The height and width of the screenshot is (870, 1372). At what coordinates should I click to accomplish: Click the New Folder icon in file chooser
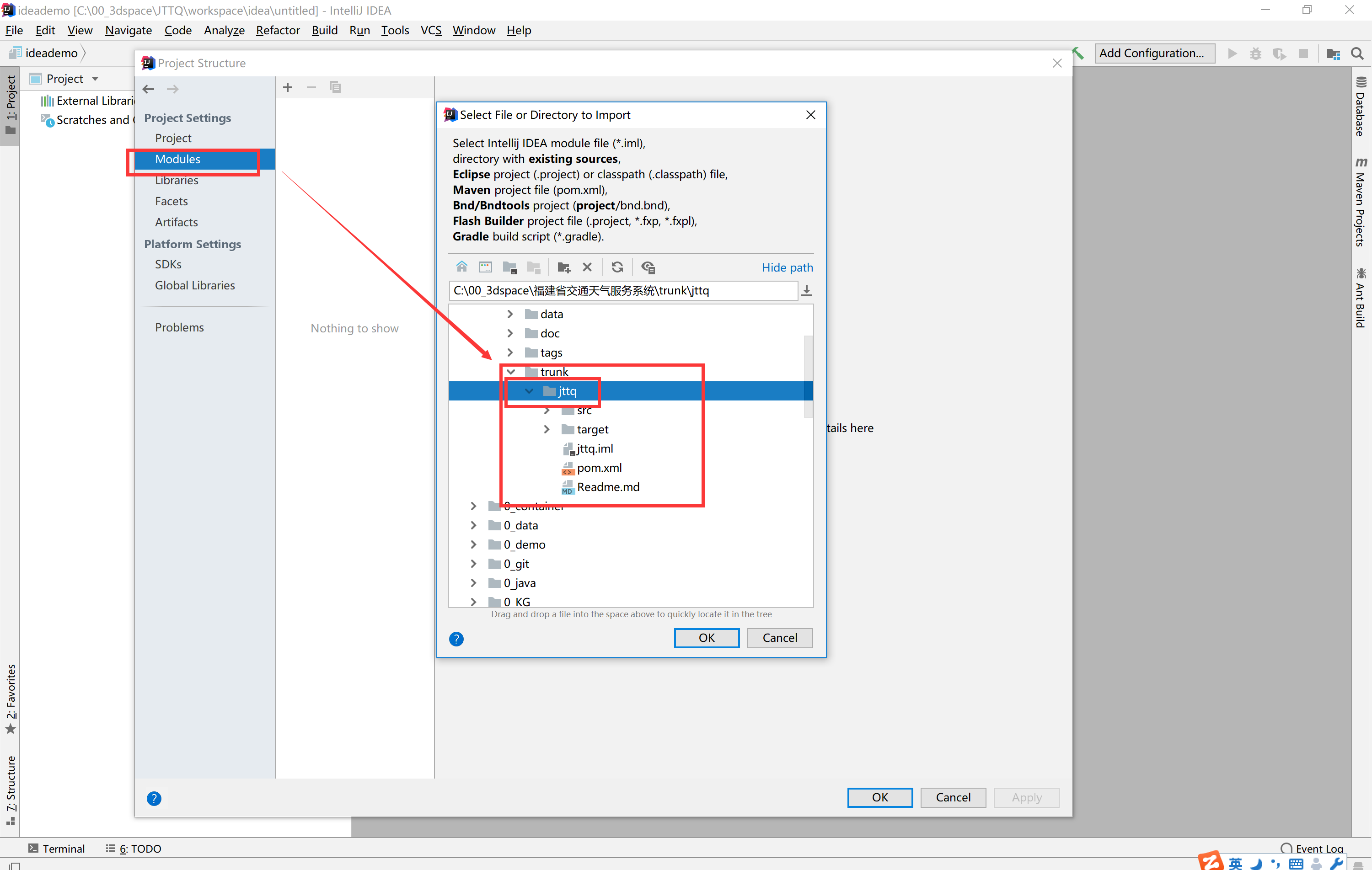click(x=563, y=267)
